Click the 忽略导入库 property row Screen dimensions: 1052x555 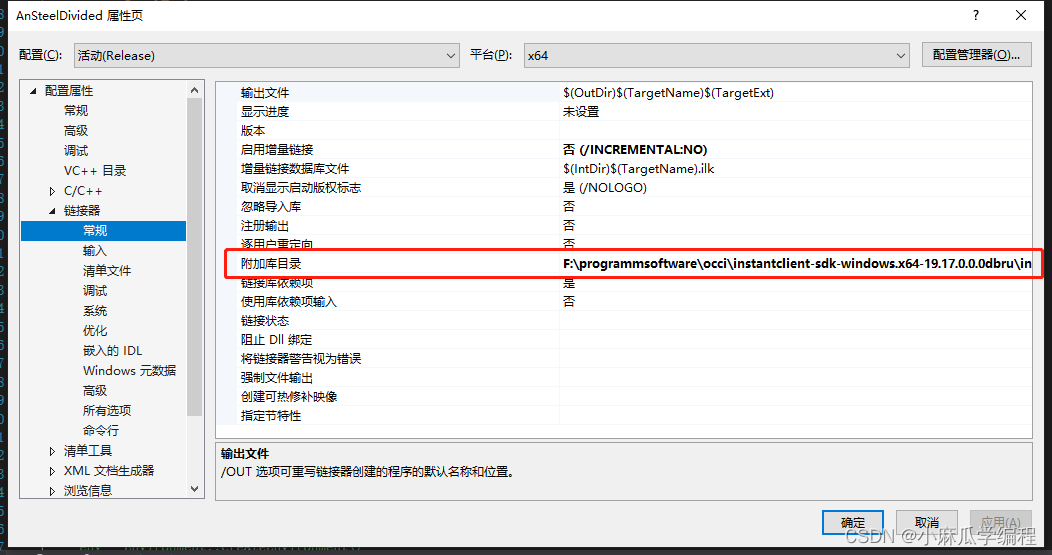[x=623, y=207]
